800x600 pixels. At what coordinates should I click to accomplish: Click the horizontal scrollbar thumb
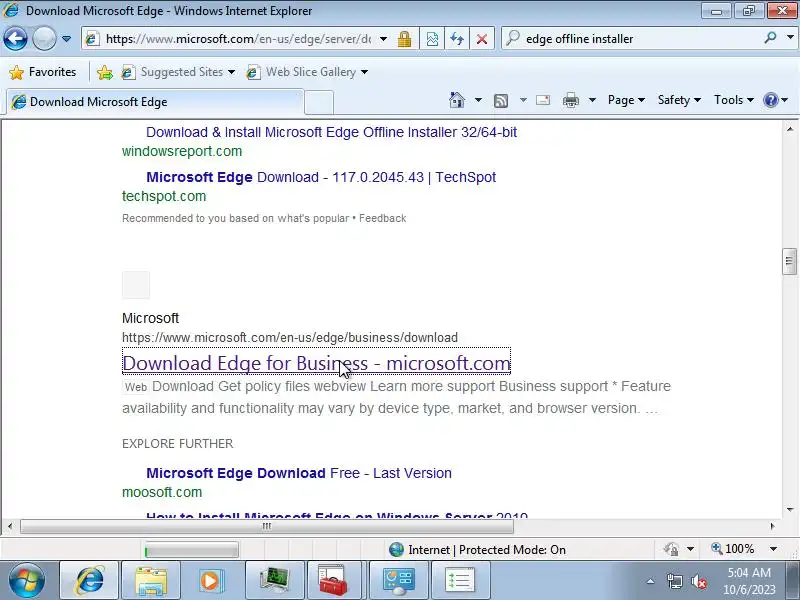click(x=267, y=526)
